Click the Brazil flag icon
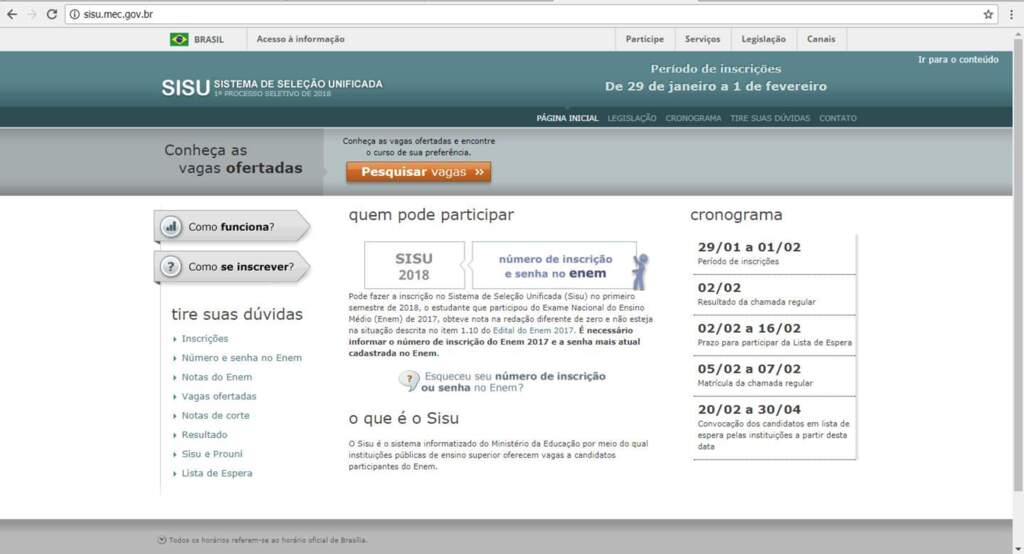This screenshot has width=1024, height=554. tap(179, 39)
